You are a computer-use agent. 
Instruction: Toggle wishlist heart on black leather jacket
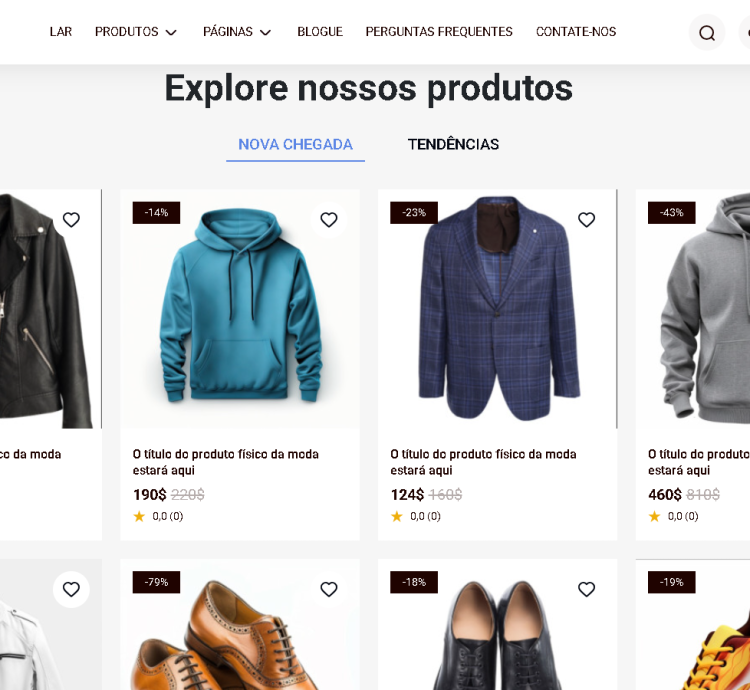[71, 220]
